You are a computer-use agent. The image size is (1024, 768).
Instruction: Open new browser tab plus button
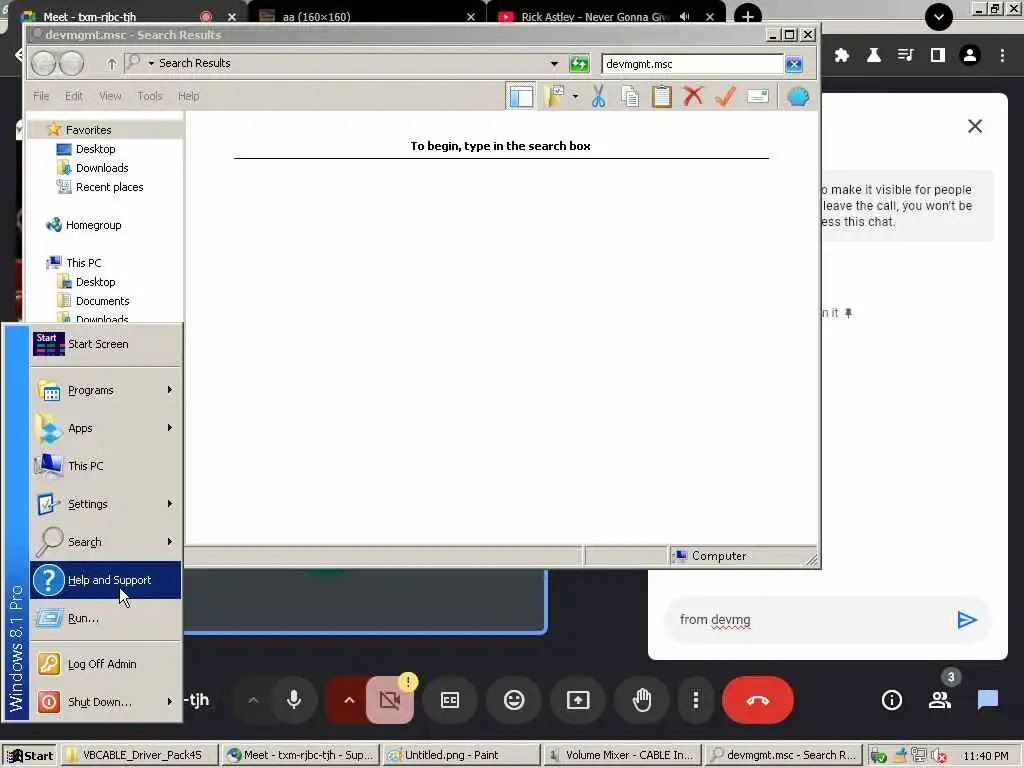point(748,16)
